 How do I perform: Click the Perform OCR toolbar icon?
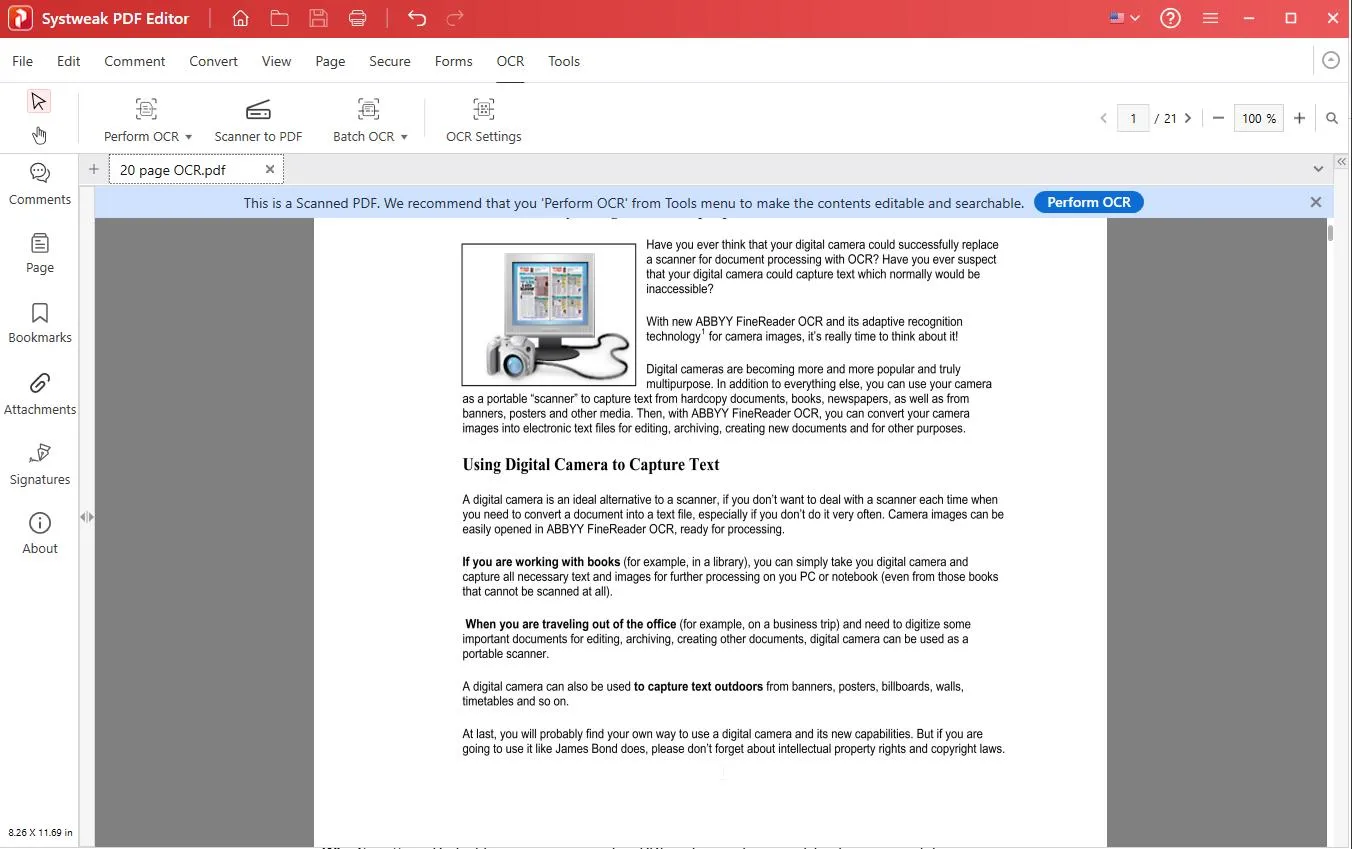point(147,109)
